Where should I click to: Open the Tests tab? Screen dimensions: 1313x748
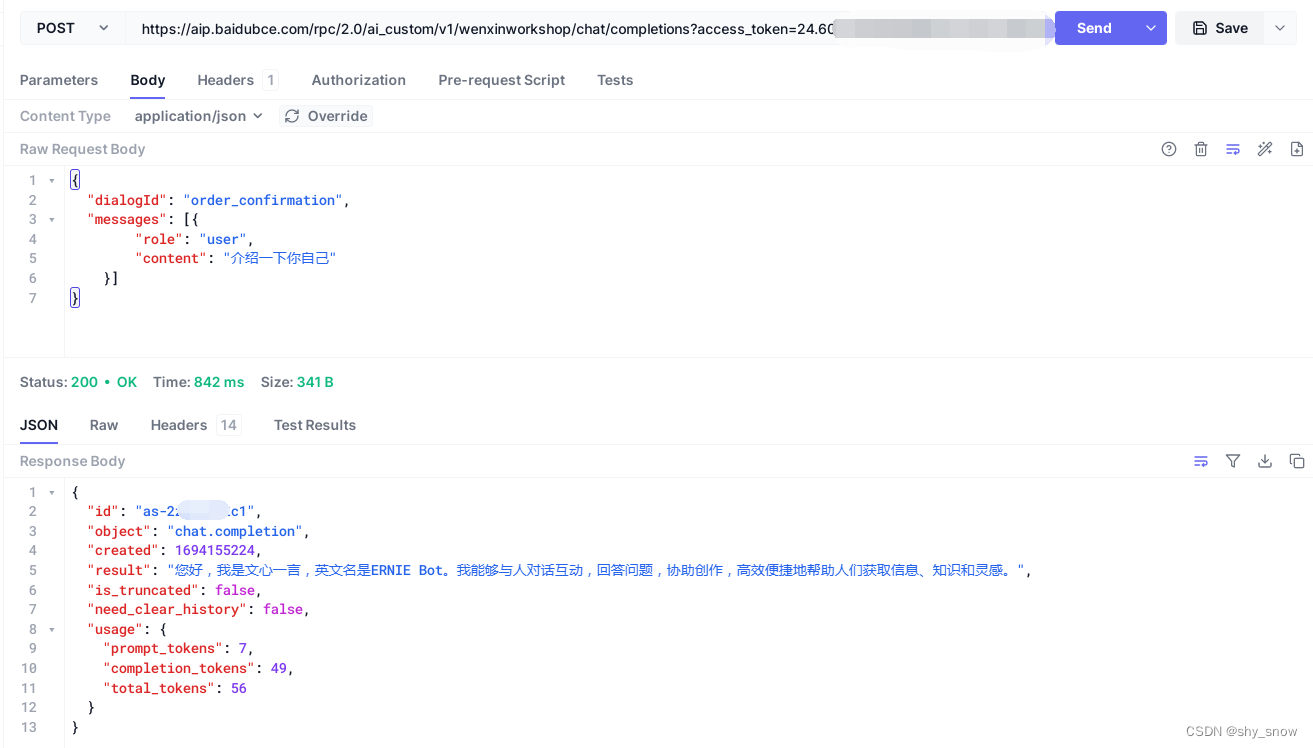click(615, 80)
